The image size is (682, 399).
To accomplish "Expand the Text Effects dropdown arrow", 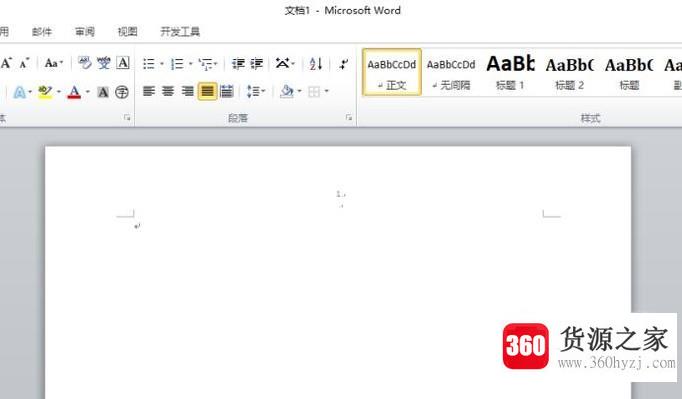I will point(30,92).
